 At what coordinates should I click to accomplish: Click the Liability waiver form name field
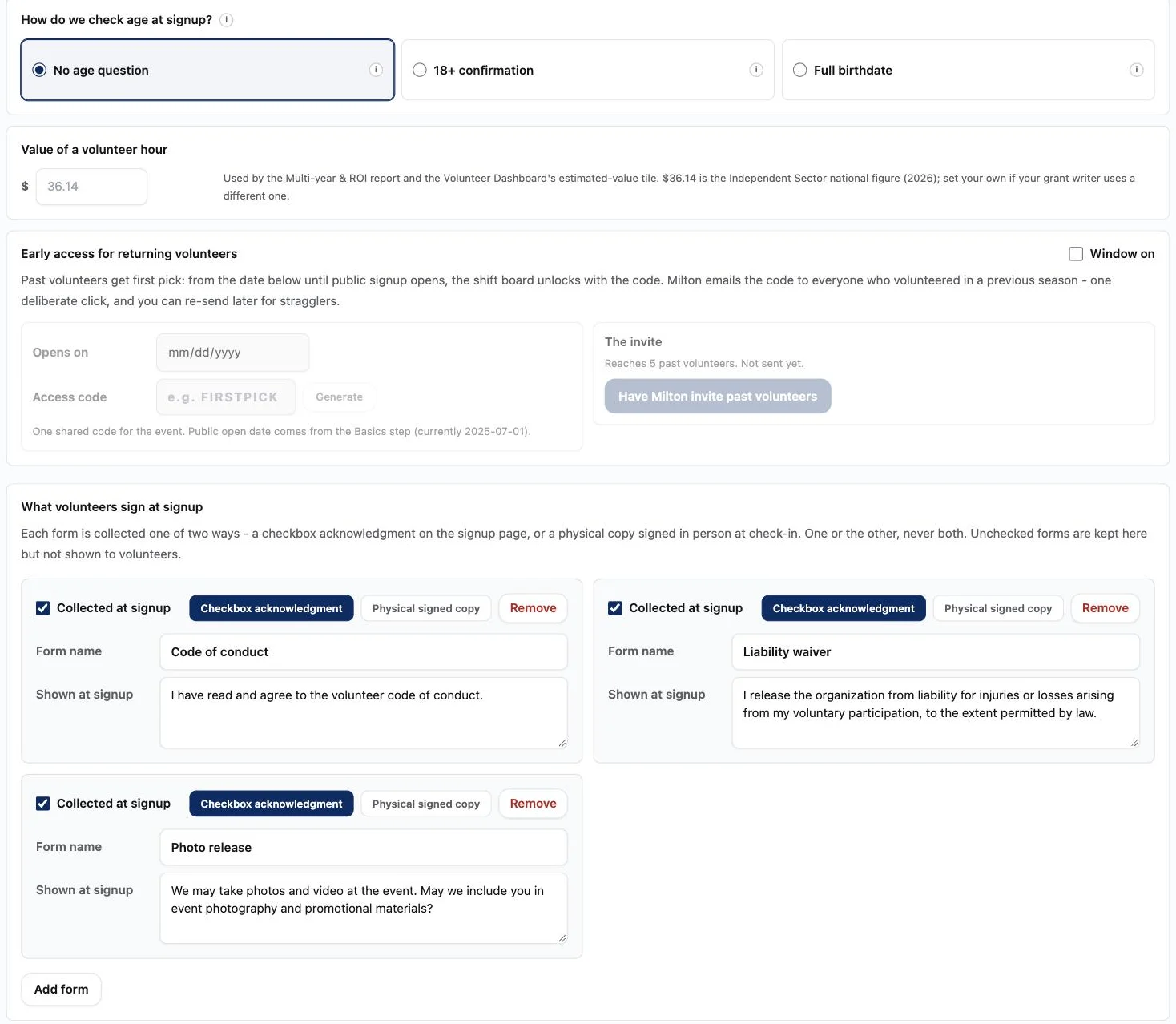click(x=936, y=652)
